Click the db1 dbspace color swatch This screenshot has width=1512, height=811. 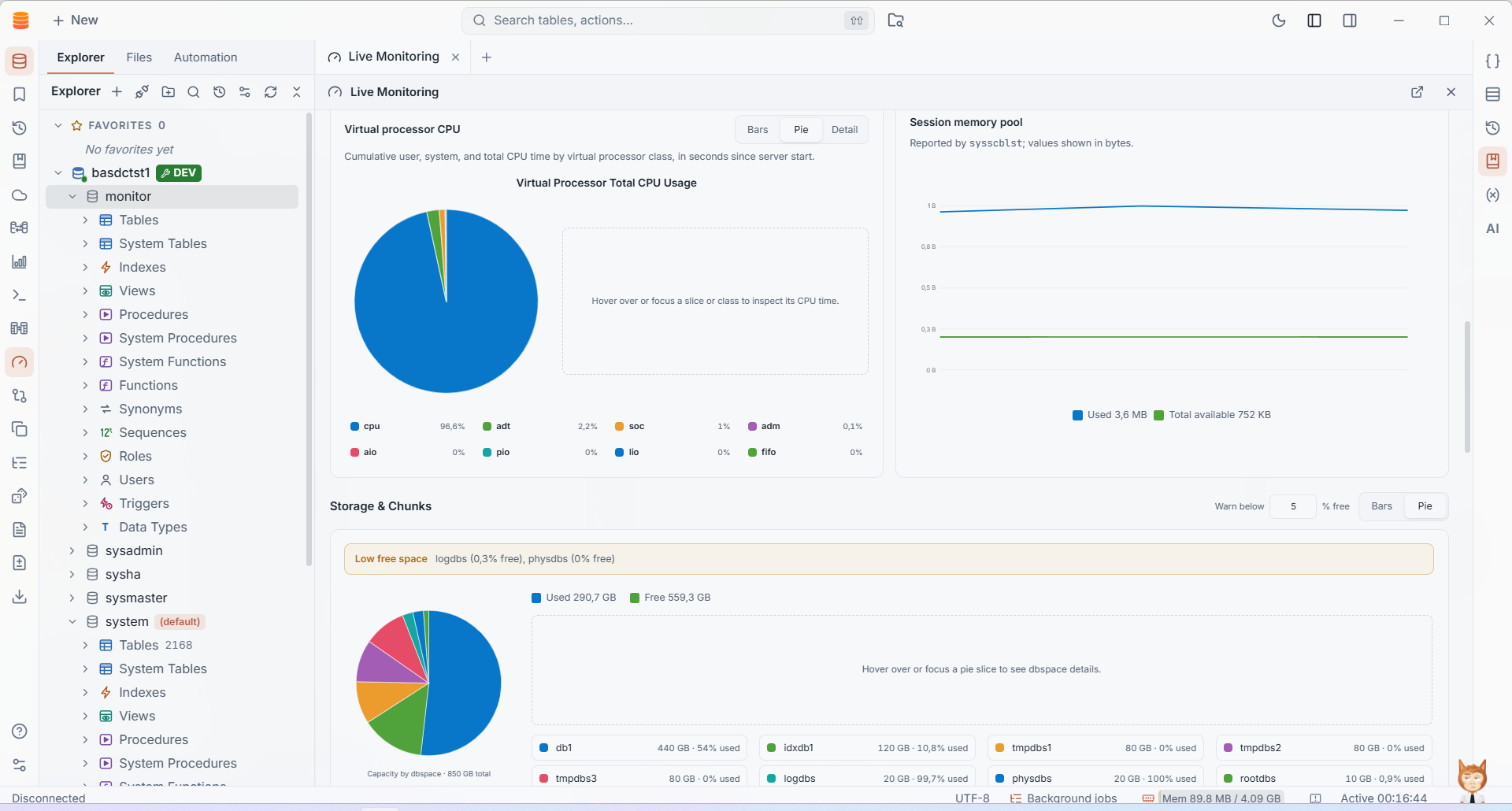[x=543, y=748]
